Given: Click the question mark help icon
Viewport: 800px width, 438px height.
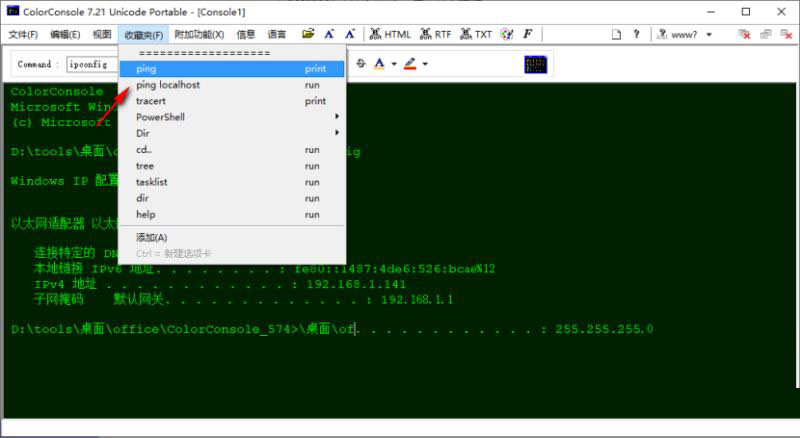Looking at the screenshot, I should tap(636, 34).
